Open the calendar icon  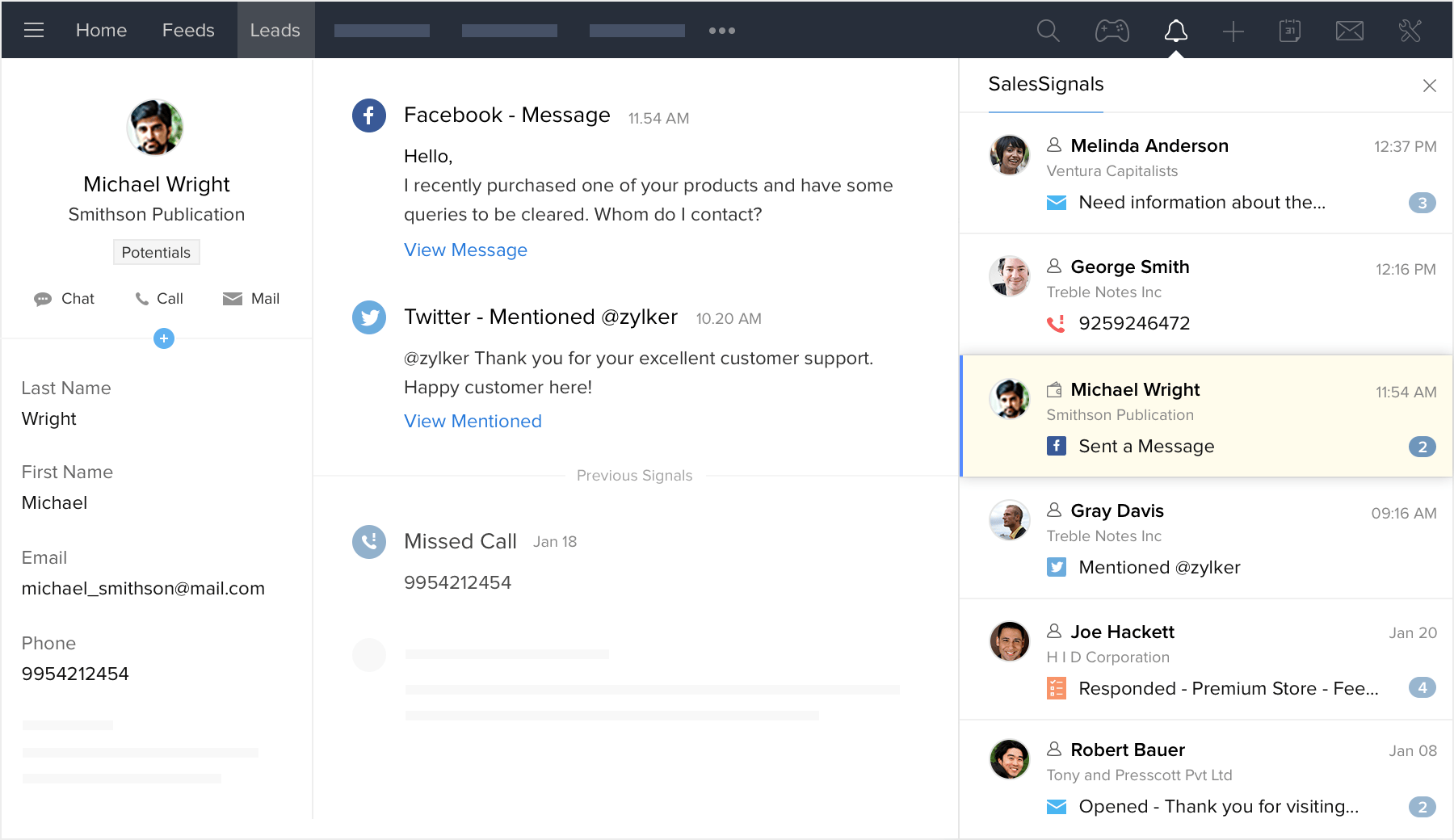click(x=1290, y=31)
